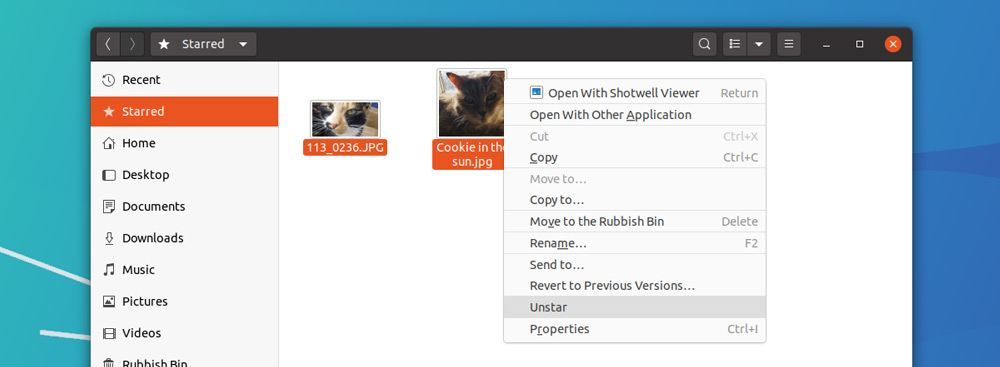
Task: Open the Starred path dropdown
Action: (x=203, y=44)
